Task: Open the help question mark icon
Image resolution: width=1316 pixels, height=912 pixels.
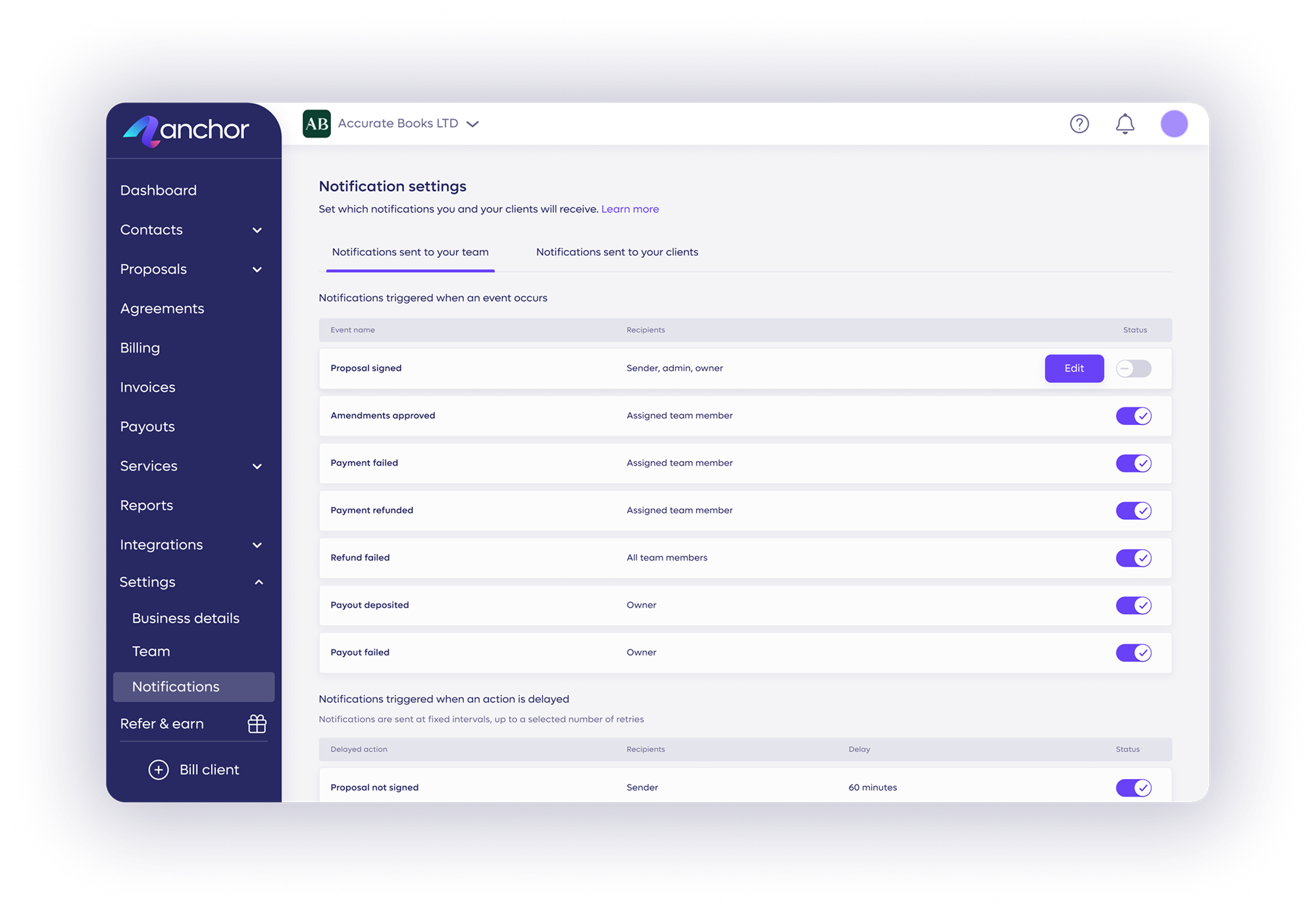Action: (1079, 124)
